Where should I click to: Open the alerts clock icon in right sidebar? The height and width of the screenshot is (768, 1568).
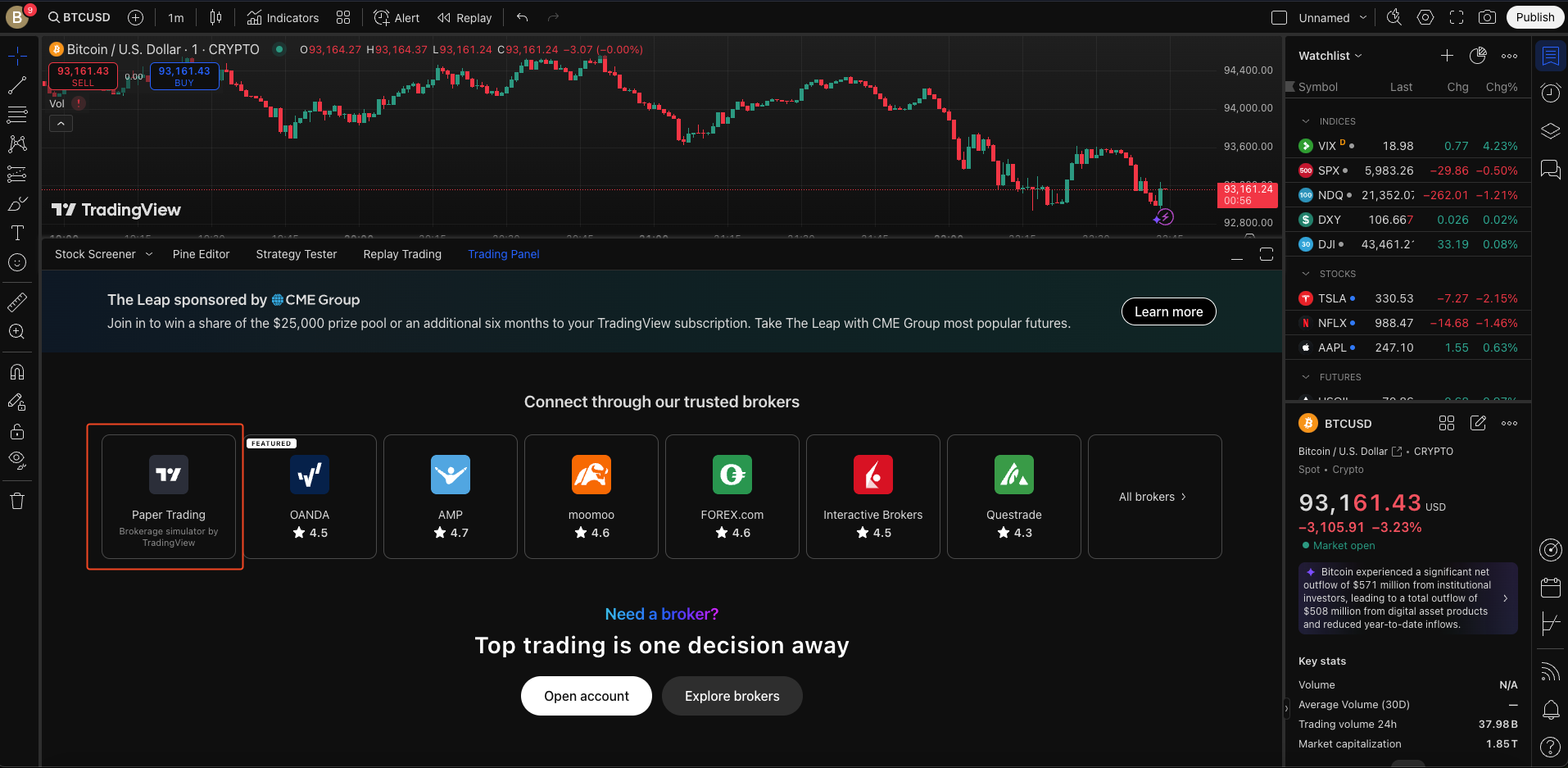tap(1550, 93)
